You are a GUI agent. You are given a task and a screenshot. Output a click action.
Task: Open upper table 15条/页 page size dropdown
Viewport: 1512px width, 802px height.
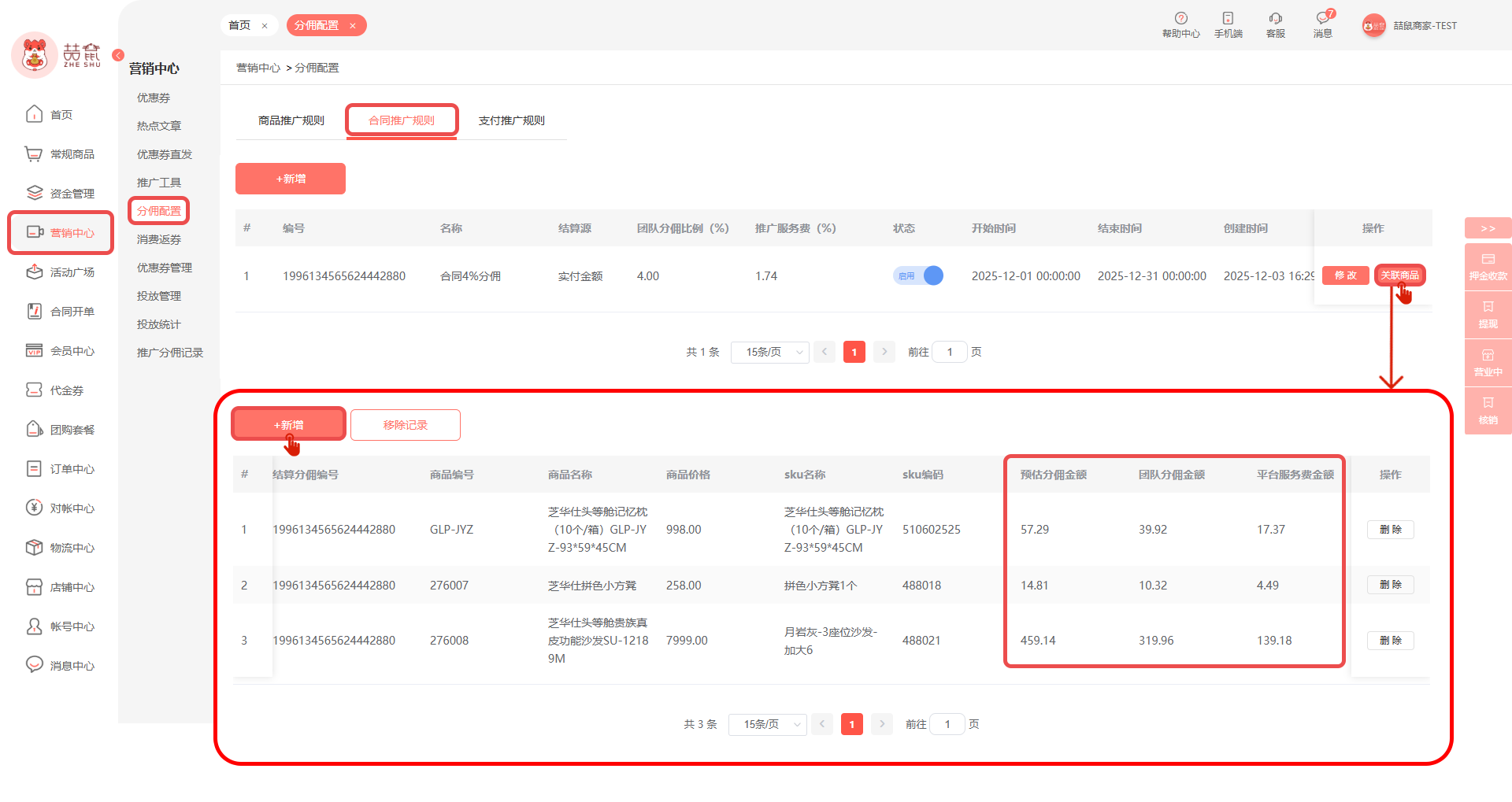point(769,352)
